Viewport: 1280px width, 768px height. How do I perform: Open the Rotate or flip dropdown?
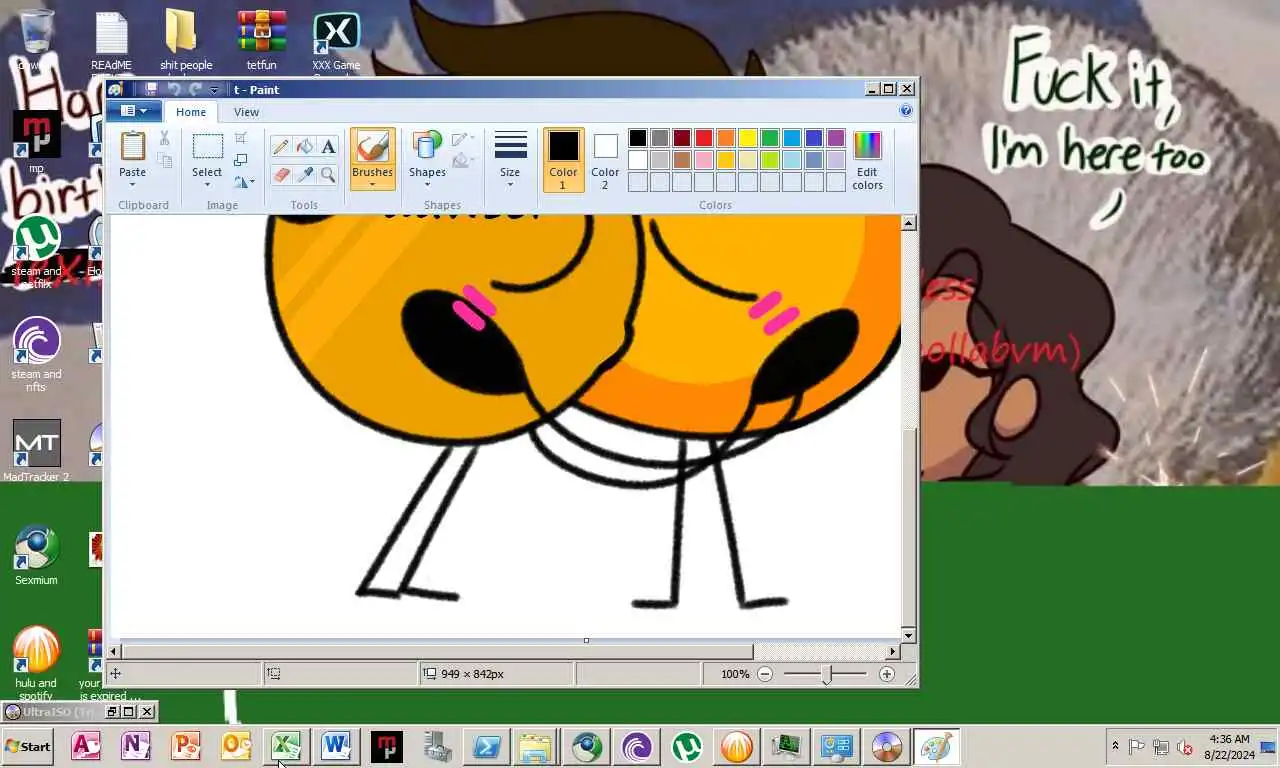tap(244, 182)
